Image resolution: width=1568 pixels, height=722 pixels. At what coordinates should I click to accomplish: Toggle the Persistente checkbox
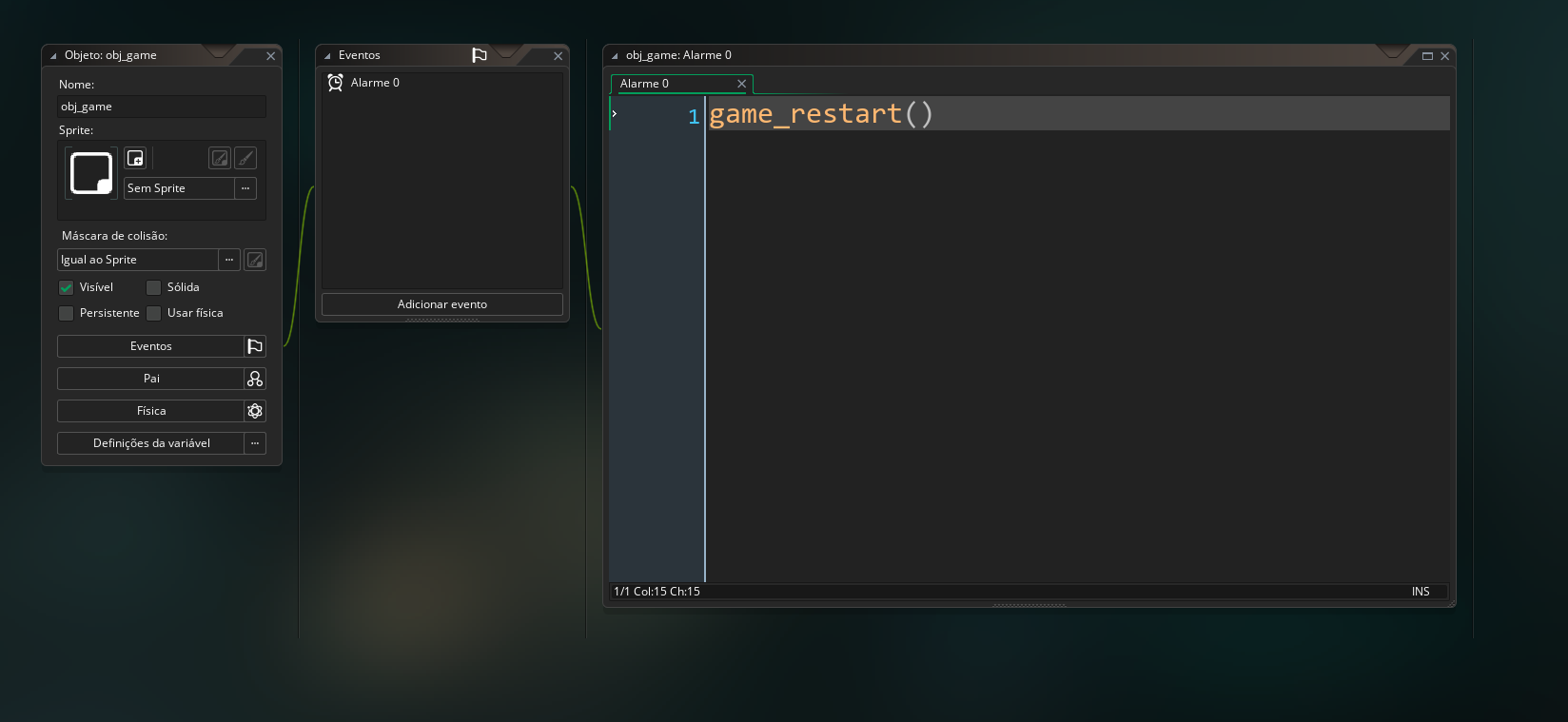coord(67,313)
